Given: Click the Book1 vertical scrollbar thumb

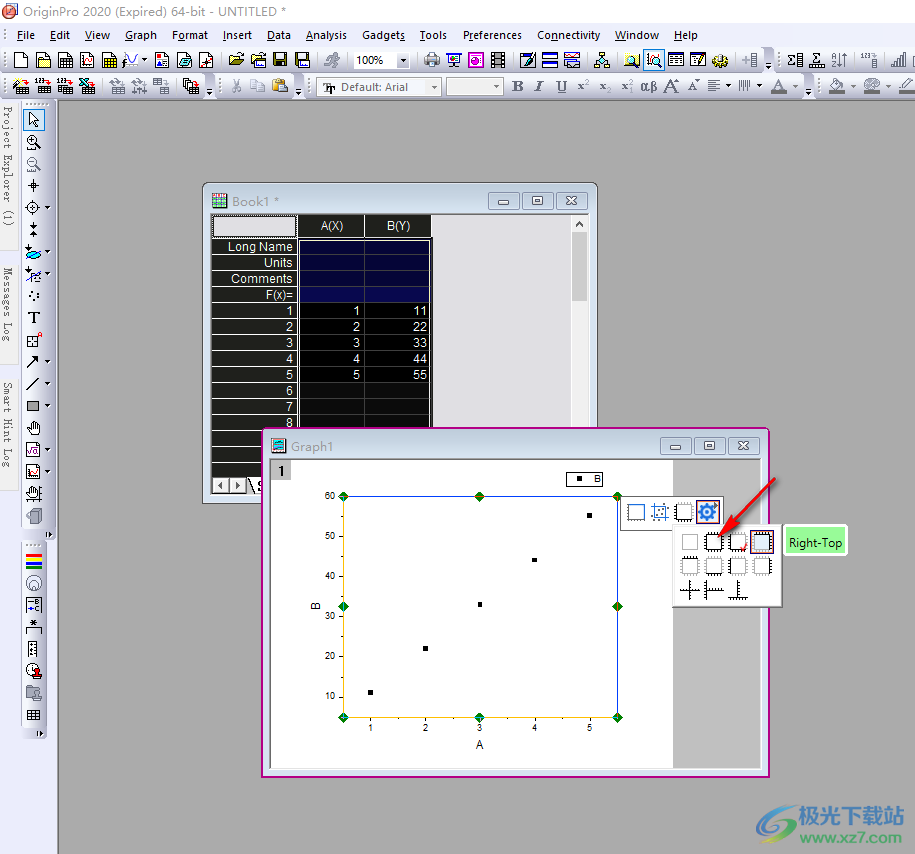Looking at the screenshot, I should coord(579,266).
